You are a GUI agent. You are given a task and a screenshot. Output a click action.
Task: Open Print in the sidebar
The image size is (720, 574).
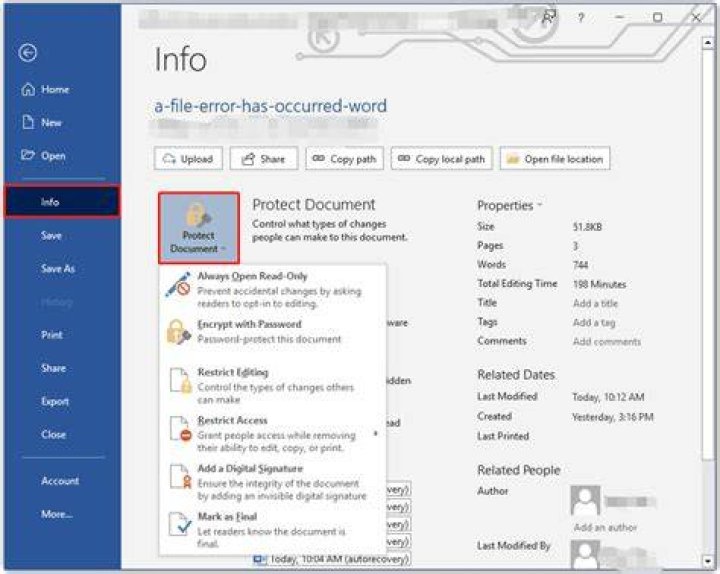(52, 335)
